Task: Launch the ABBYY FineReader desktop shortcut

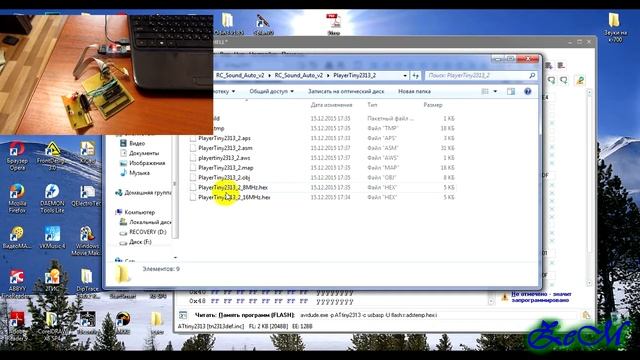Action: pos(17,284)
